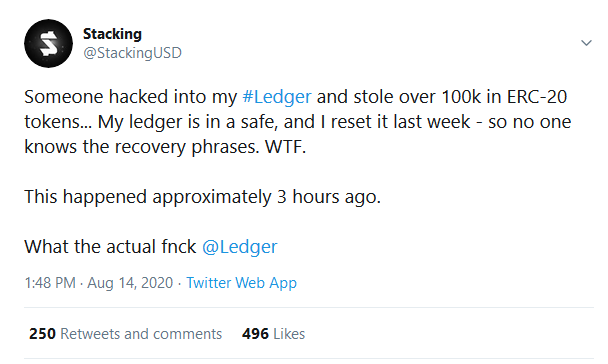This screenshot has width=608, height=364.
Task: Open the @Ledger mention
Action: (240, 247)
